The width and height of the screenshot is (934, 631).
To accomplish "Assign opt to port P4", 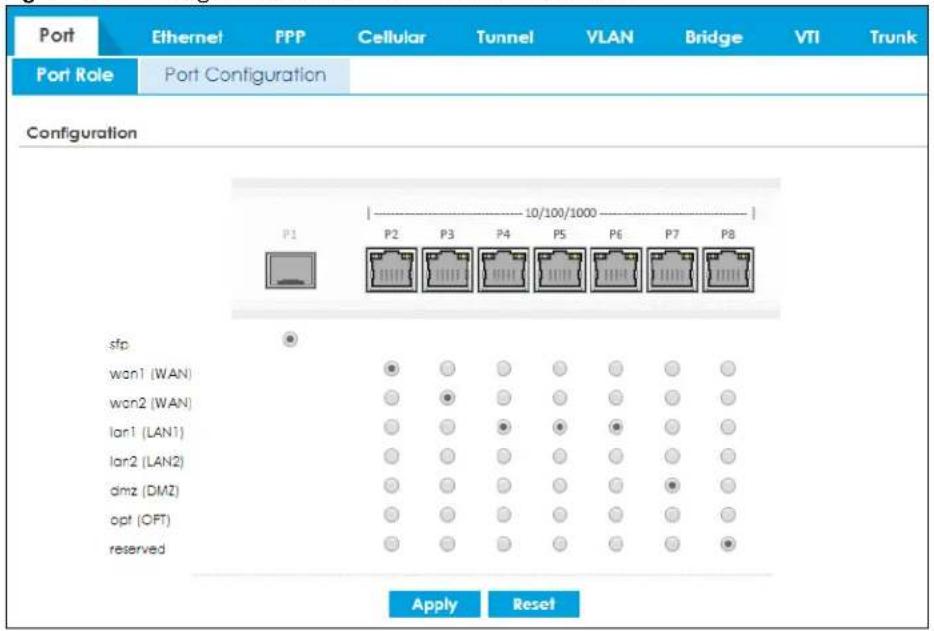I will (503, 514).
